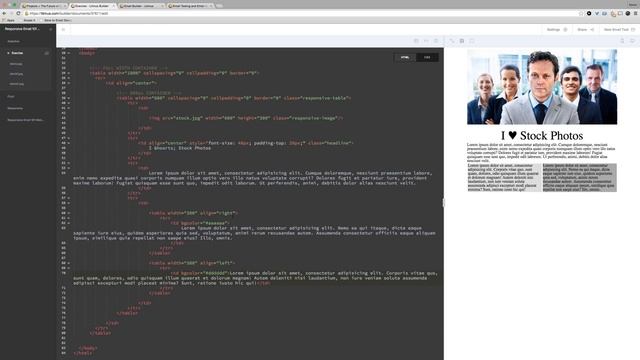The width and height of the screenshot is (640, 360).
Task: Click the blue bird extension icon
Action: (x=597, y=13)
